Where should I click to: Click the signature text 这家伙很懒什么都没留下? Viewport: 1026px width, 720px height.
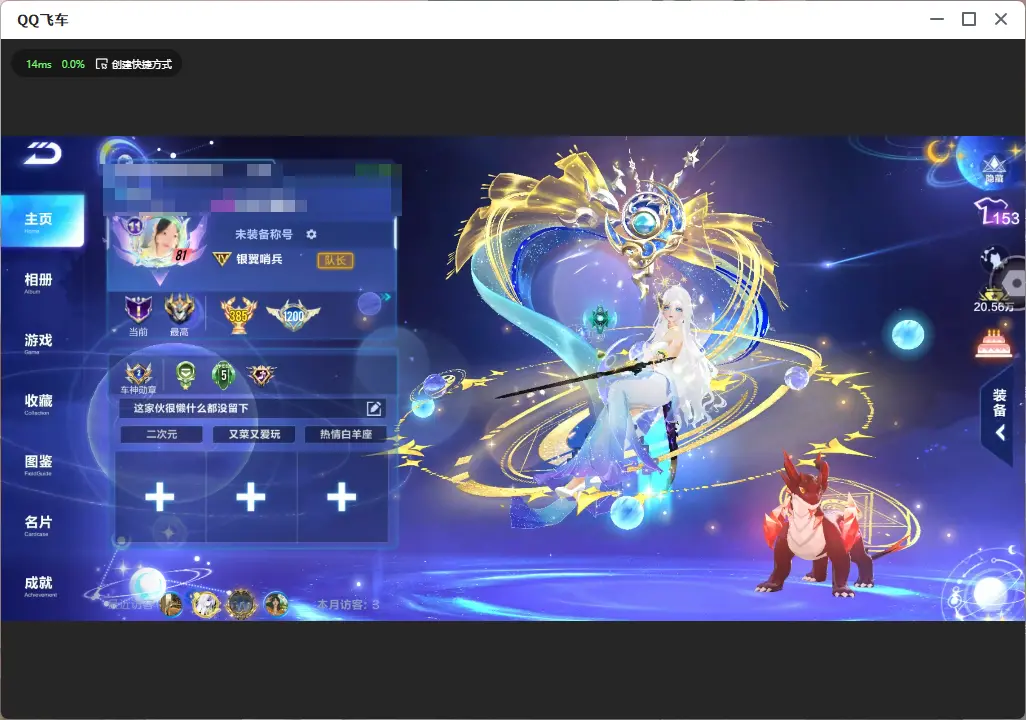(x=191, y=408)
